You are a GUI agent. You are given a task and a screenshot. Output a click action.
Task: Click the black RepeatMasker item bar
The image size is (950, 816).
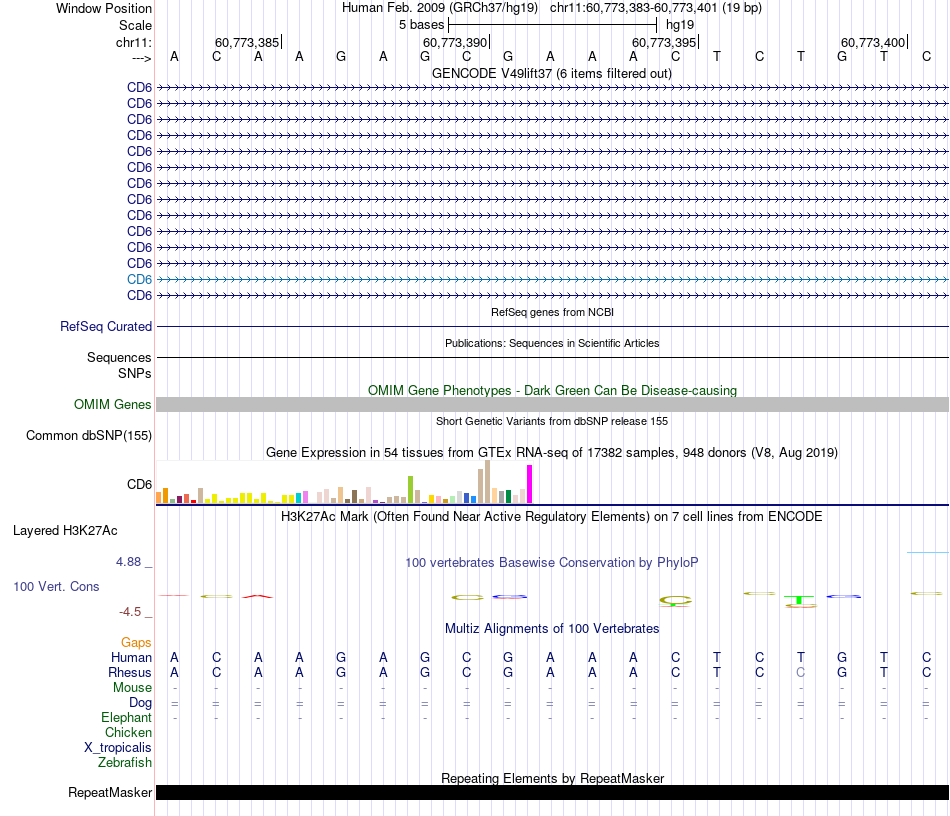(552, 792)
